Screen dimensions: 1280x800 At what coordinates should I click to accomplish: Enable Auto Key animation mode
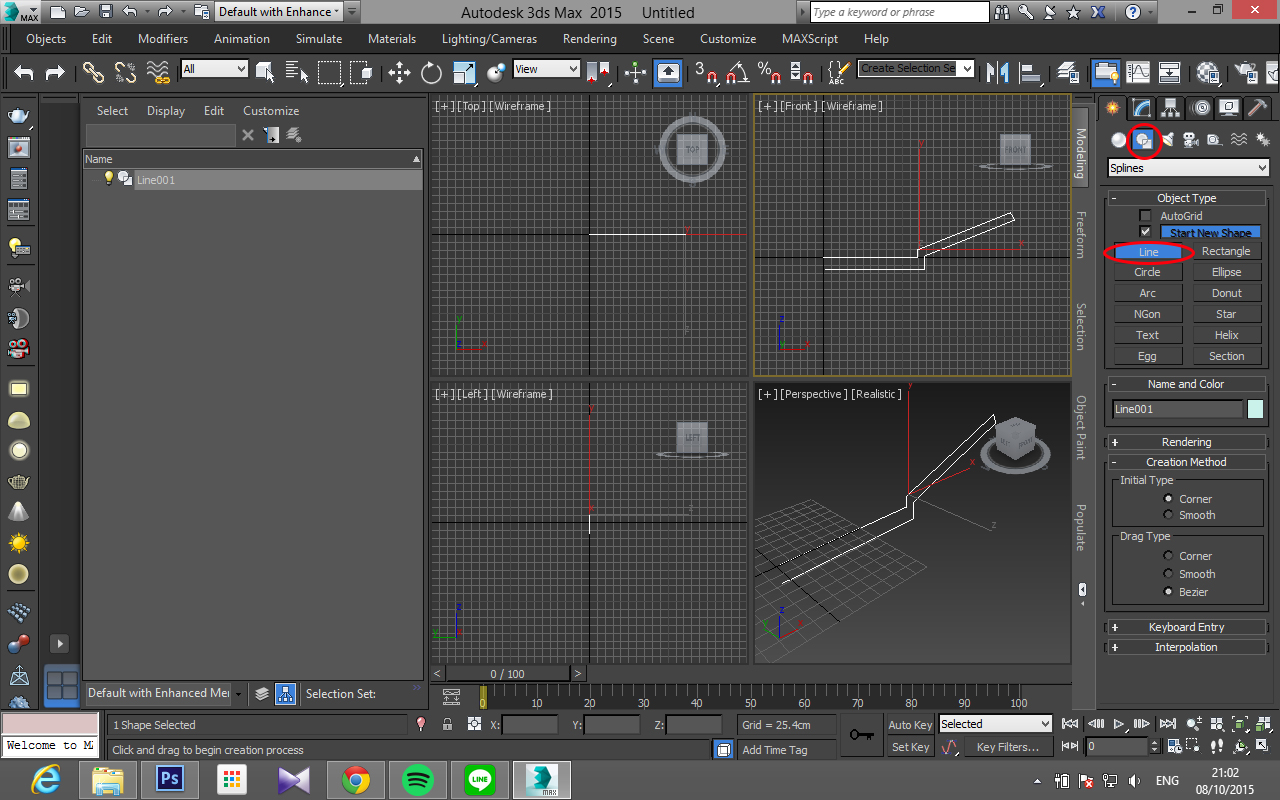click(909, 724)
